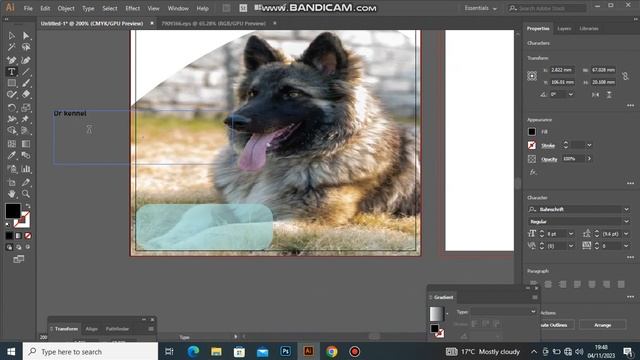Screen dimensions: 640x360
Task: Pick the Eraser tool
Action: (x=26, y=95)
